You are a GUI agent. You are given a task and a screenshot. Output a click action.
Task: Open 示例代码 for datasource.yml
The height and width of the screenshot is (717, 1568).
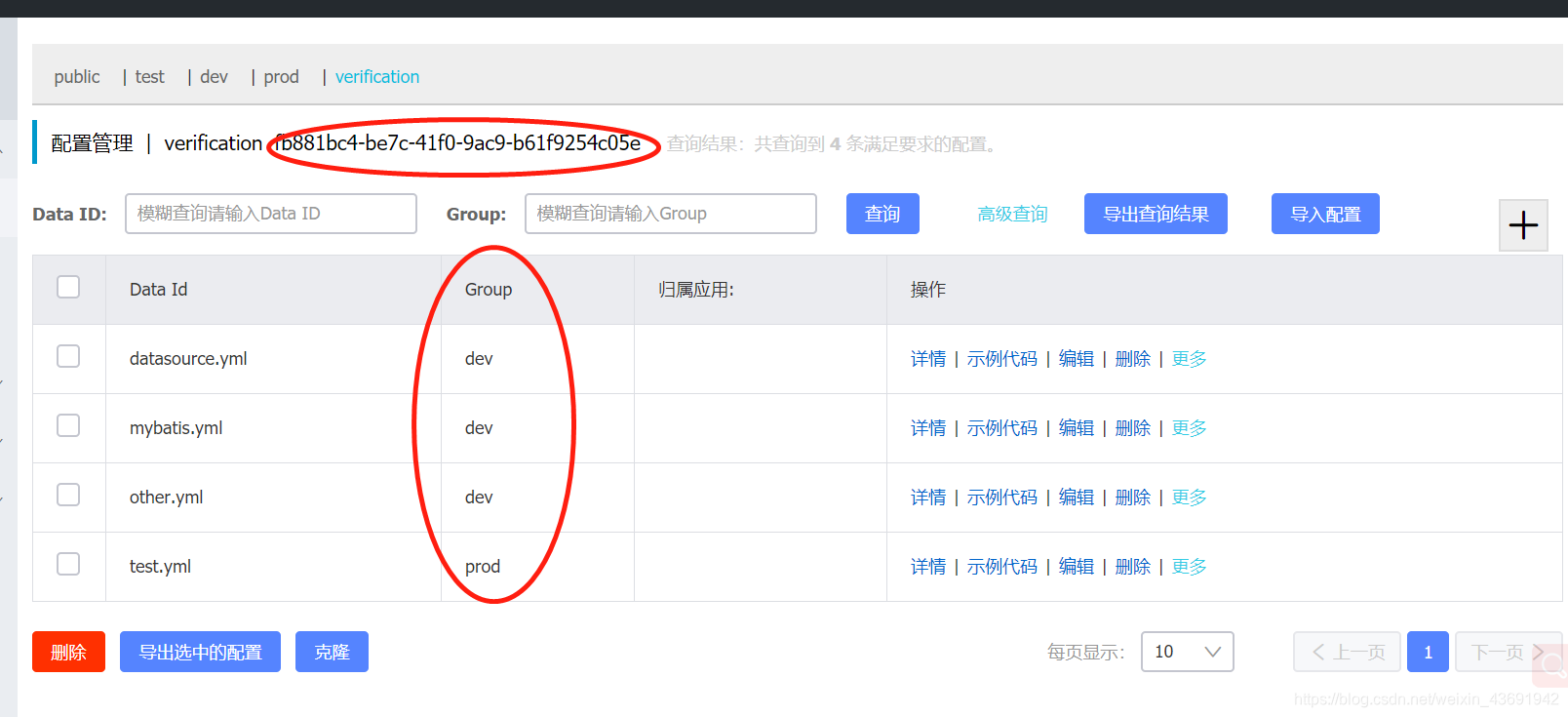[x=1002, y=359]
